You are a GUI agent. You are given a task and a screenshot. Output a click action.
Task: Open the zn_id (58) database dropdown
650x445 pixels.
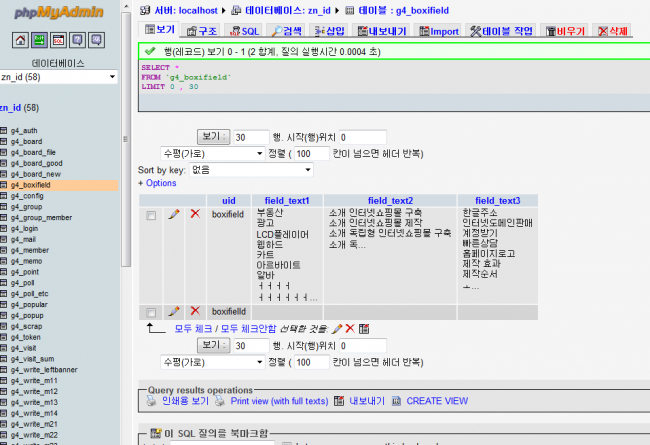pos(58,77)
